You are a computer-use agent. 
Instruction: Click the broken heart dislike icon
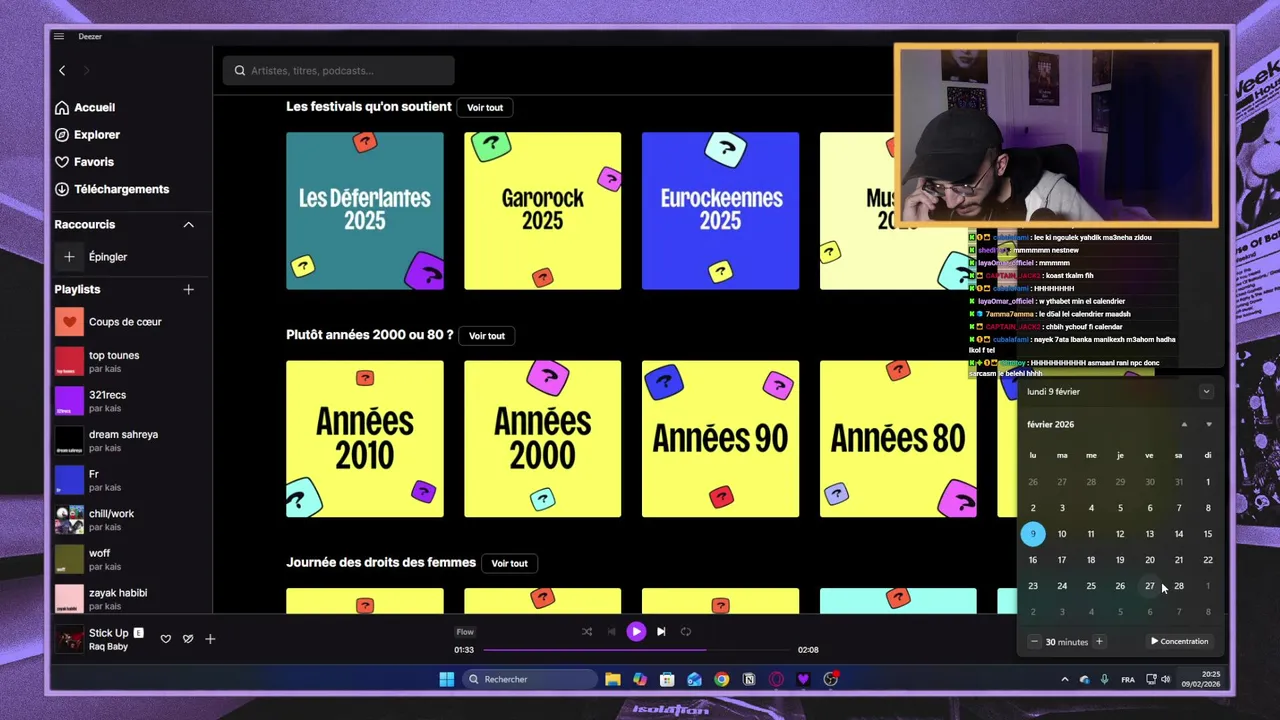click(x=188, y=639)
